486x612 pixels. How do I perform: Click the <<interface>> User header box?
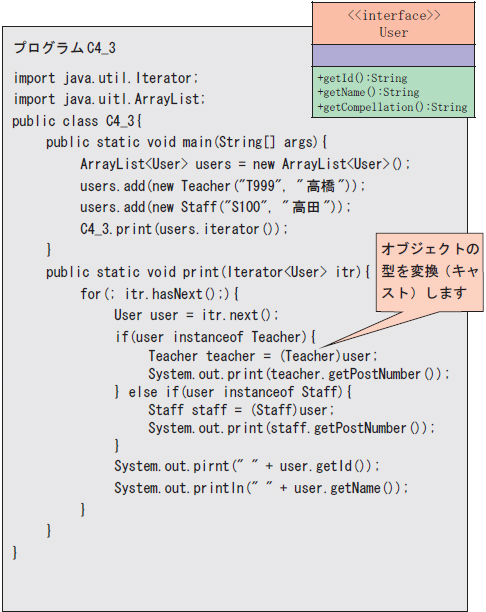393,24
